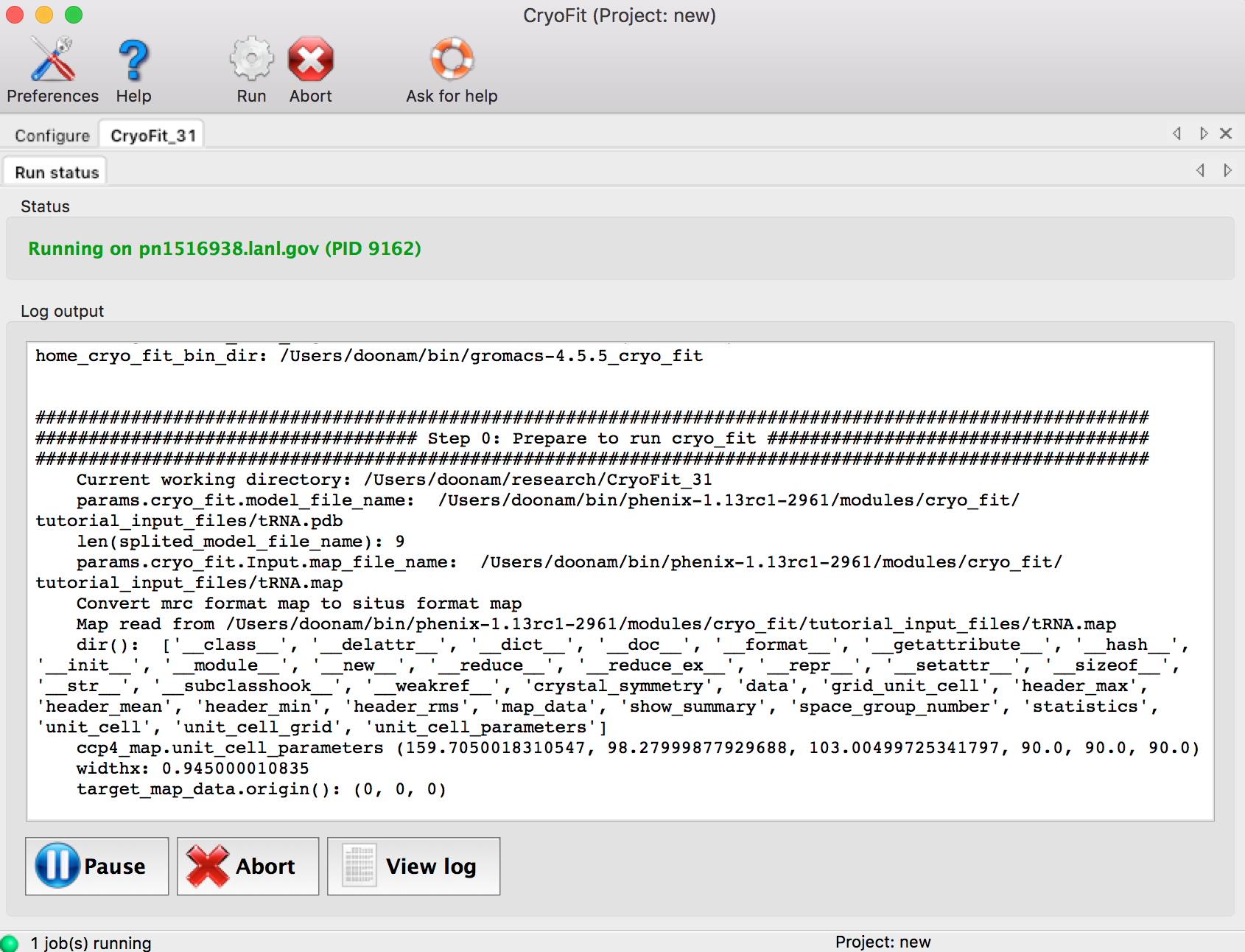Click the forward arrow beside Run status
The height and width of the screenshot is (952, 1245).
click(1227, 170)
